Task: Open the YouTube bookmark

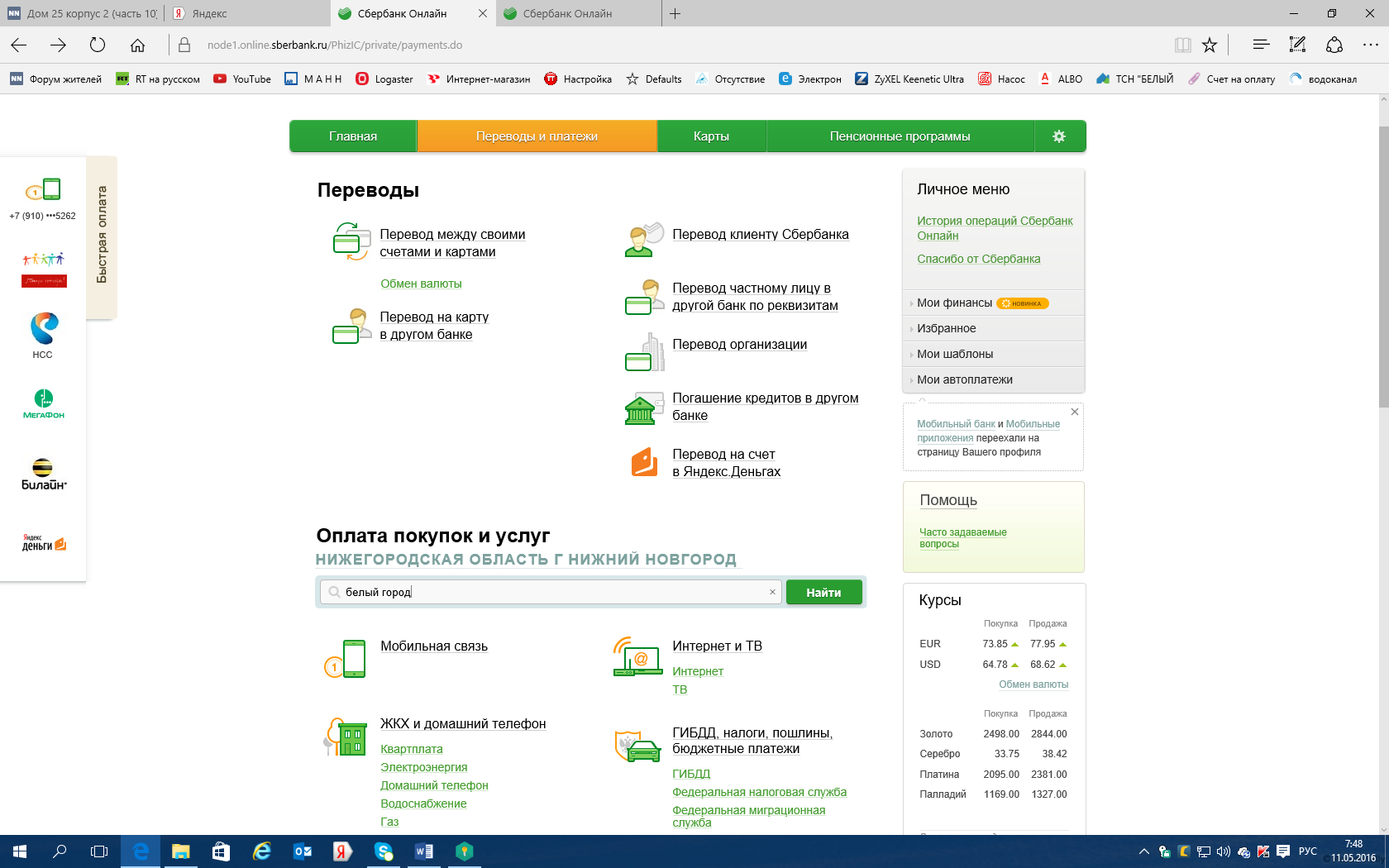Action: pos(242,79)
